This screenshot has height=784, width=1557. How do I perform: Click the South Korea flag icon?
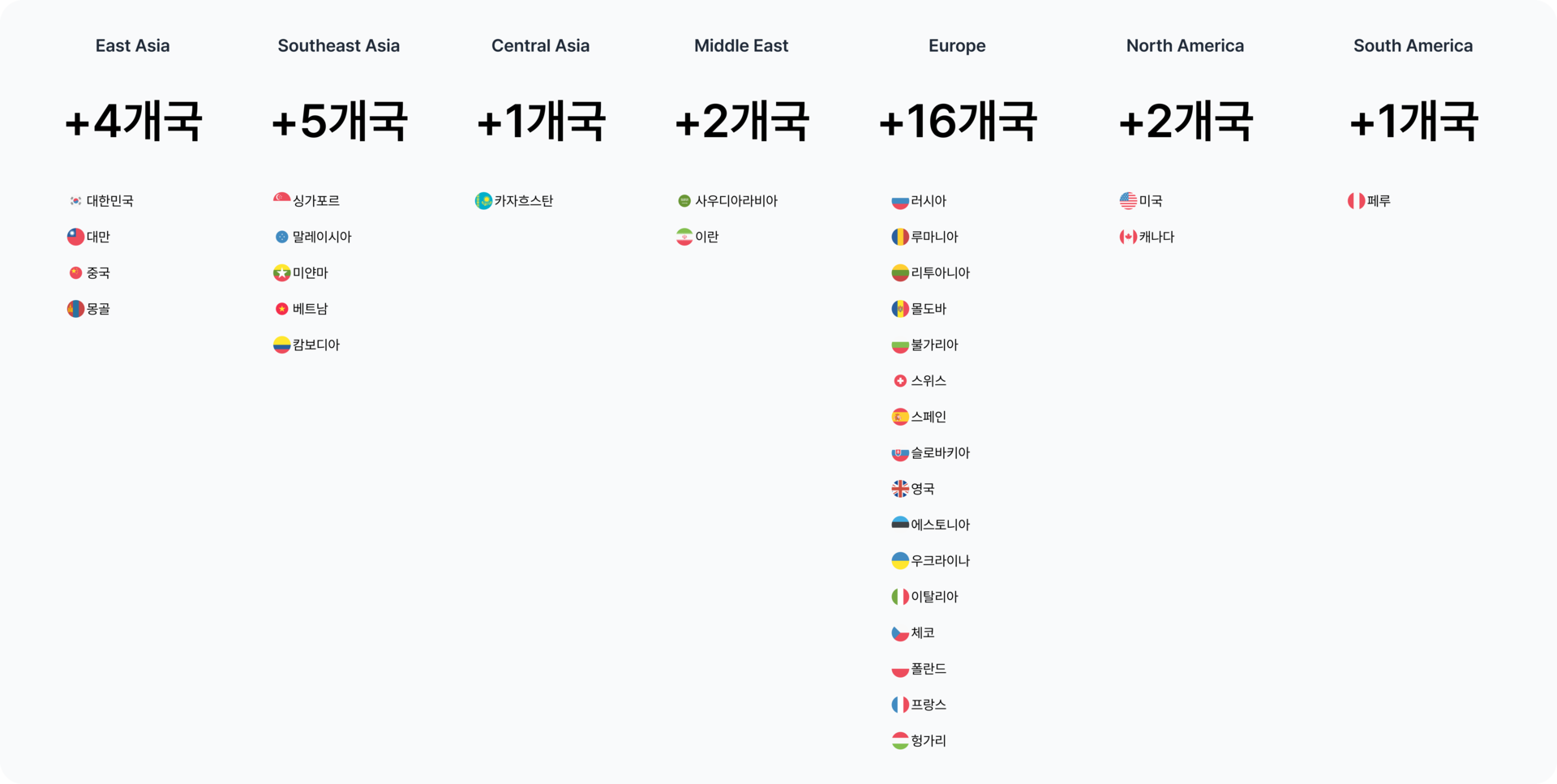coord(75,201)
